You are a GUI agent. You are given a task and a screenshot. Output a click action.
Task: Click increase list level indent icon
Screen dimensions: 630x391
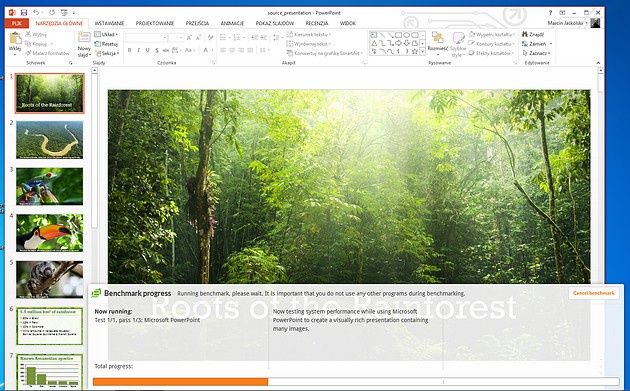coord(264,38)
